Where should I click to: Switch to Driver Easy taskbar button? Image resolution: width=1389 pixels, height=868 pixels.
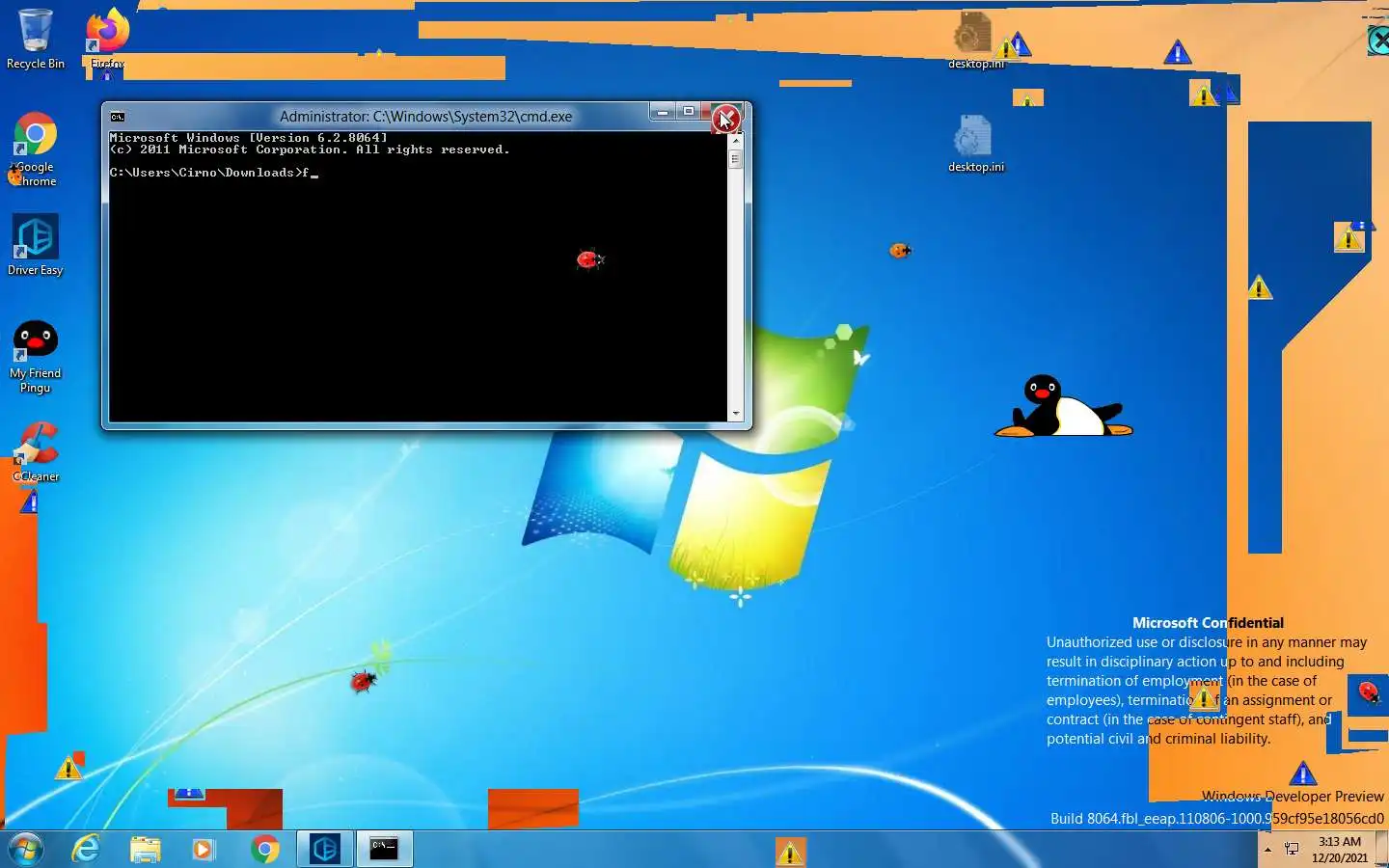click(x=325, y=849)
